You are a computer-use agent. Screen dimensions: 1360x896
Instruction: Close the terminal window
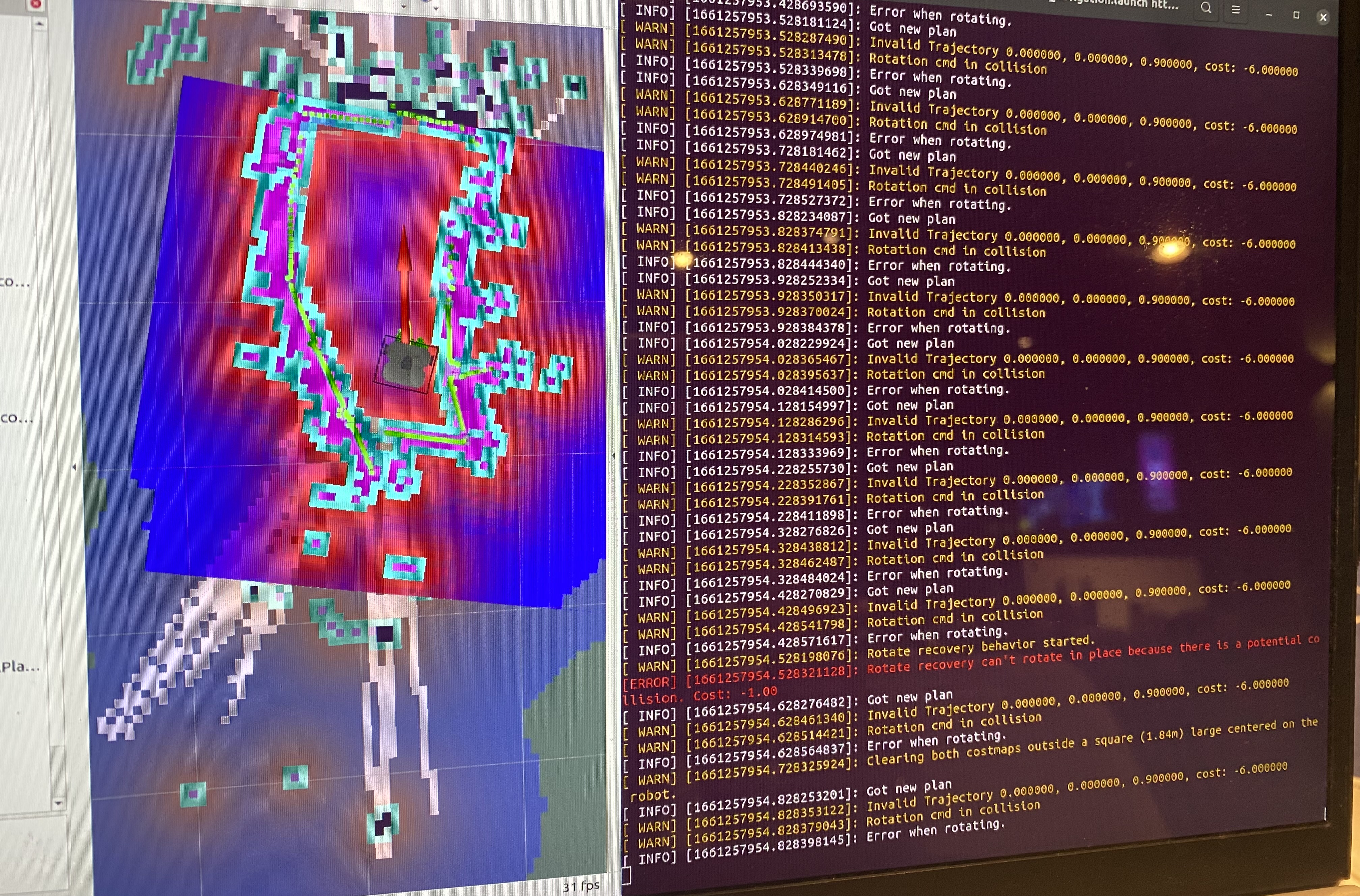point(1323,17)
